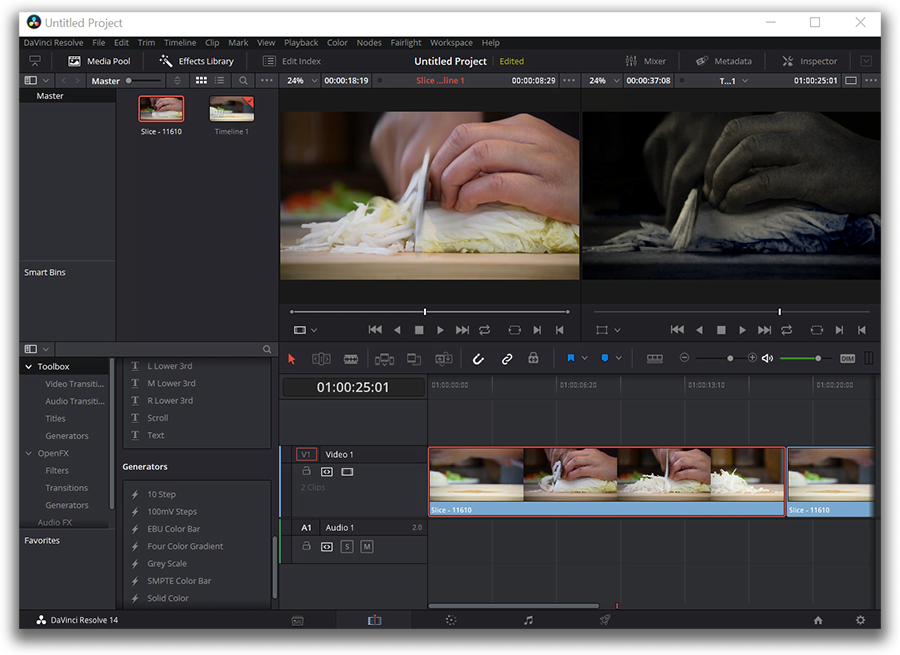Activate the Blade Edit tool

[x=351, y=358]
